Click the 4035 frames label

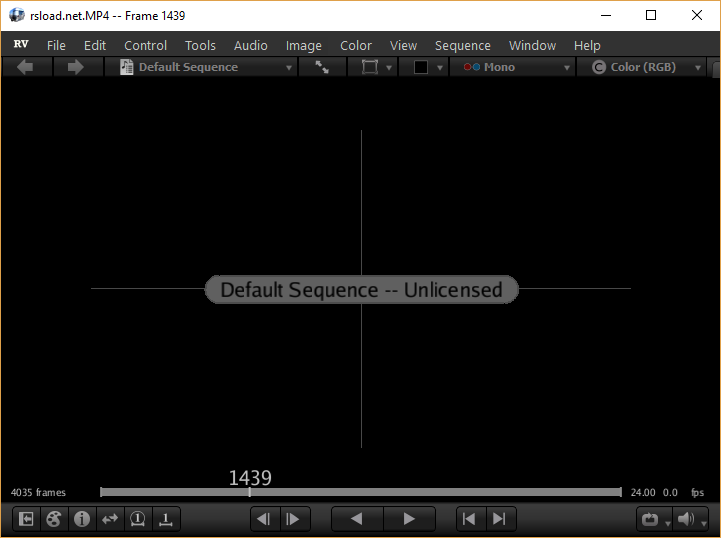(x=38, y=492)
